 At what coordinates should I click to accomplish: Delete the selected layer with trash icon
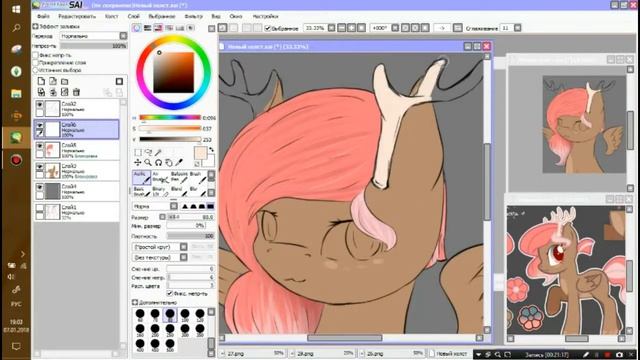76,92
